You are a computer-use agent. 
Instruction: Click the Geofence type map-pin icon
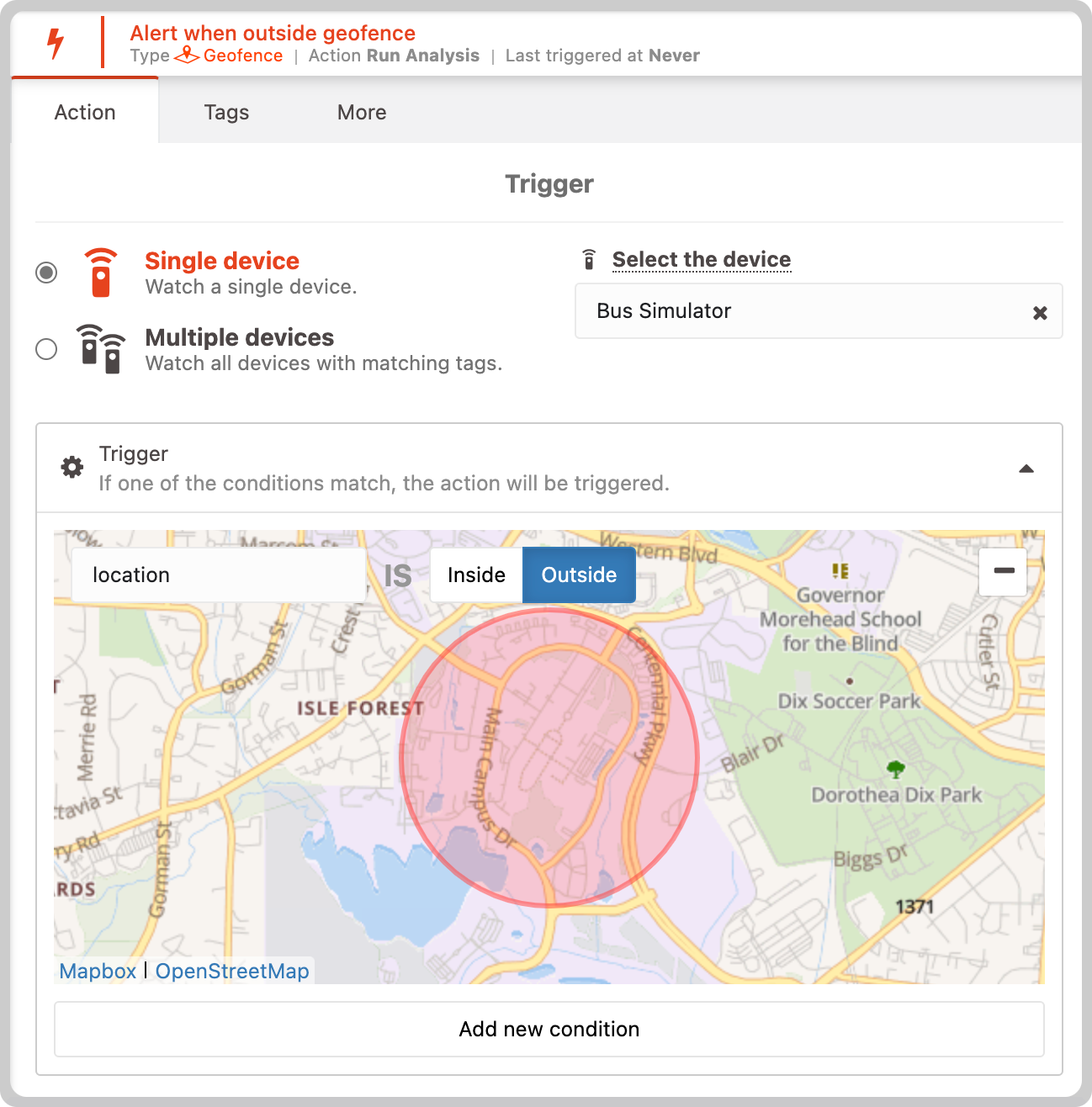(x=187, y=56)
